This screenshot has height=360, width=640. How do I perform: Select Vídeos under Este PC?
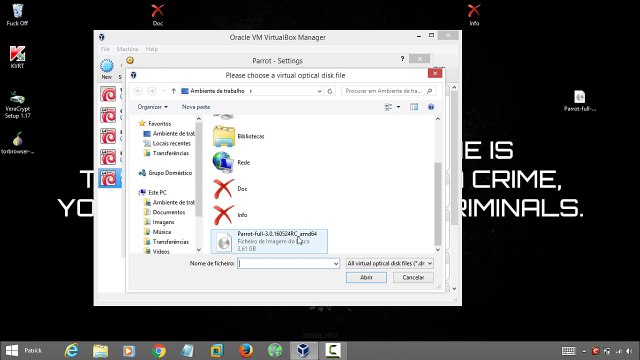point(157,251)
